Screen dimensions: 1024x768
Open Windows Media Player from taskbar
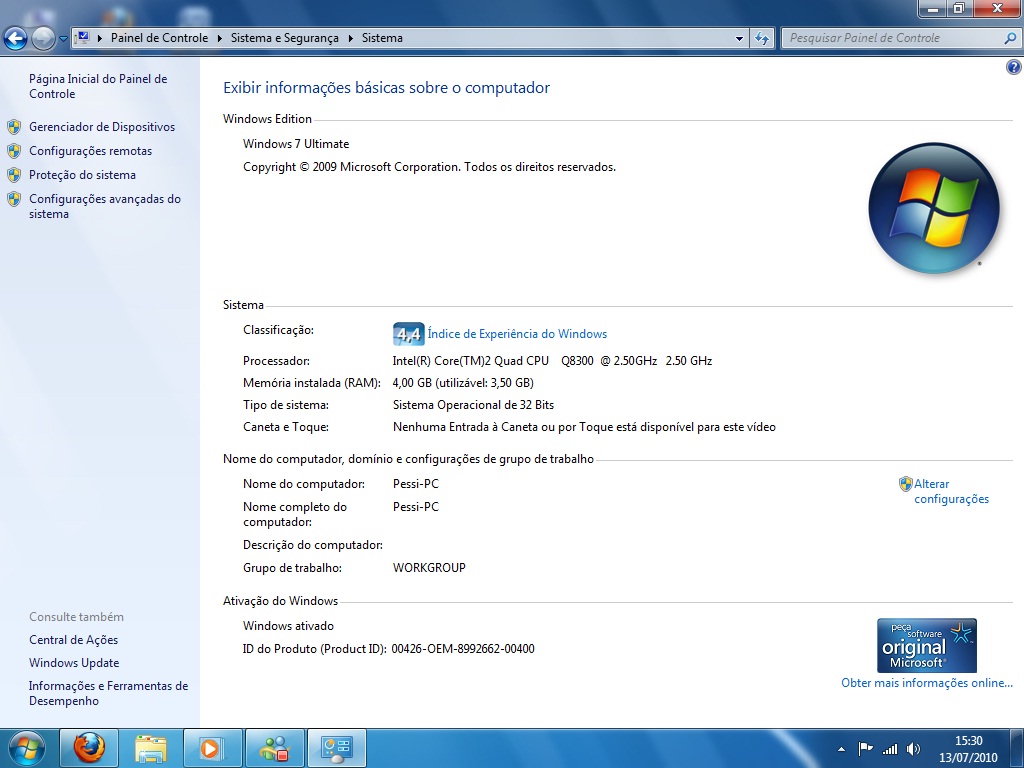(x=212, y=748)
